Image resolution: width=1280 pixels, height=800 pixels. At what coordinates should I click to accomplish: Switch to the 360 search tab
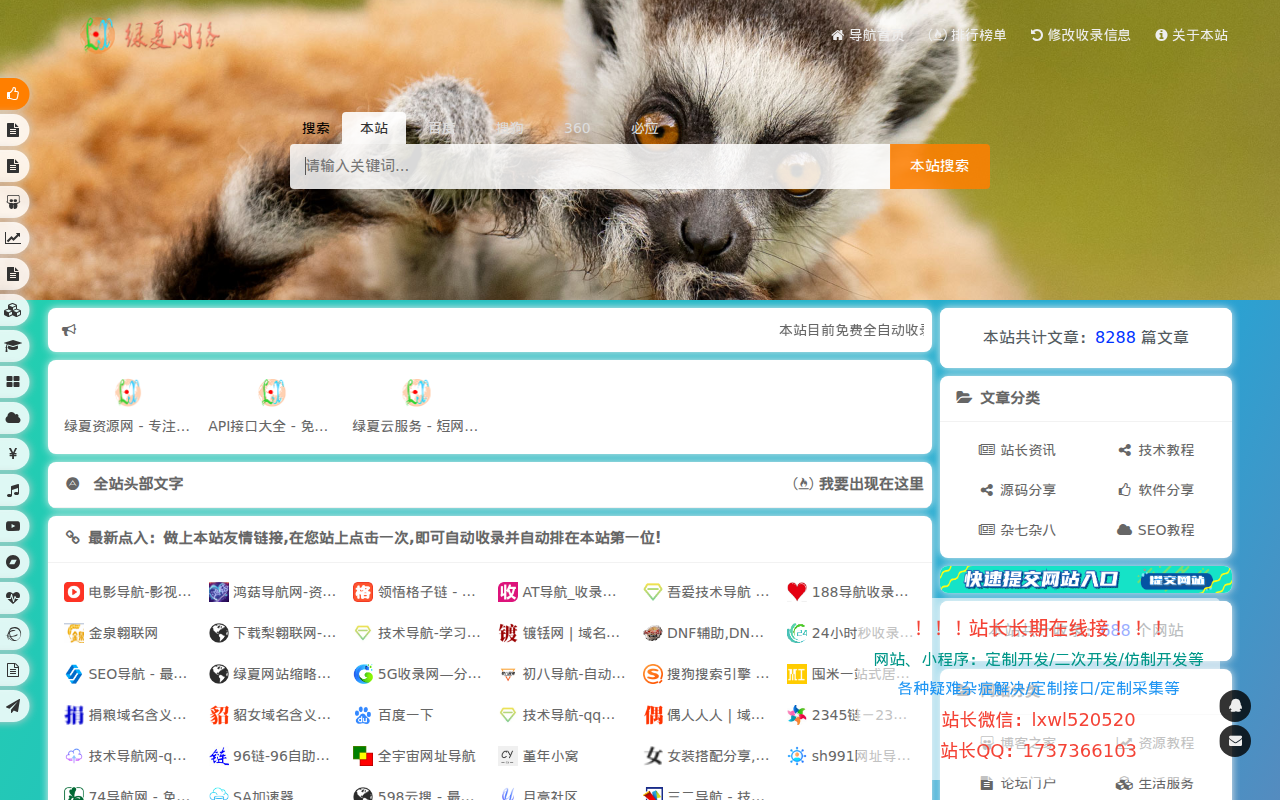pos(577,128)
